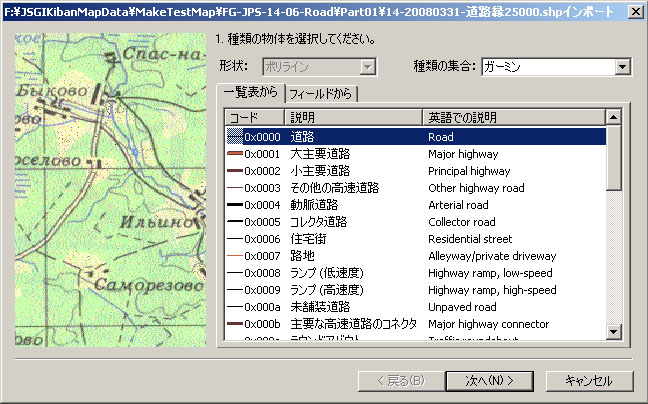Viewport: 648px width, 404px height.
Task: Click the list's scroll up arrow
Action: [x=613, y=118]
